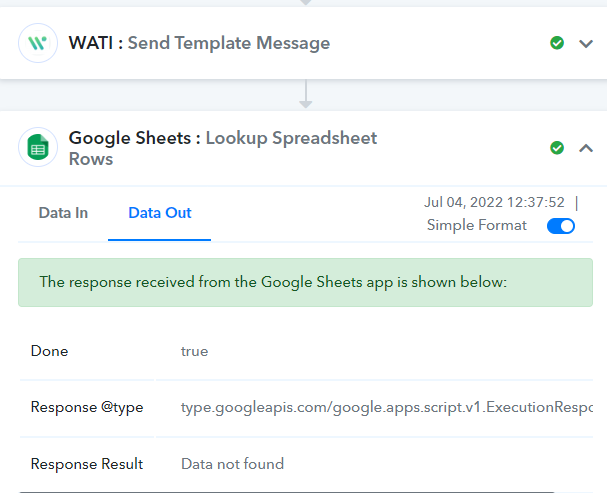Image resolution: width=607 pixels, height=493 pixels.
Task: Select the Data Out tab
Action: pos(159,213)
